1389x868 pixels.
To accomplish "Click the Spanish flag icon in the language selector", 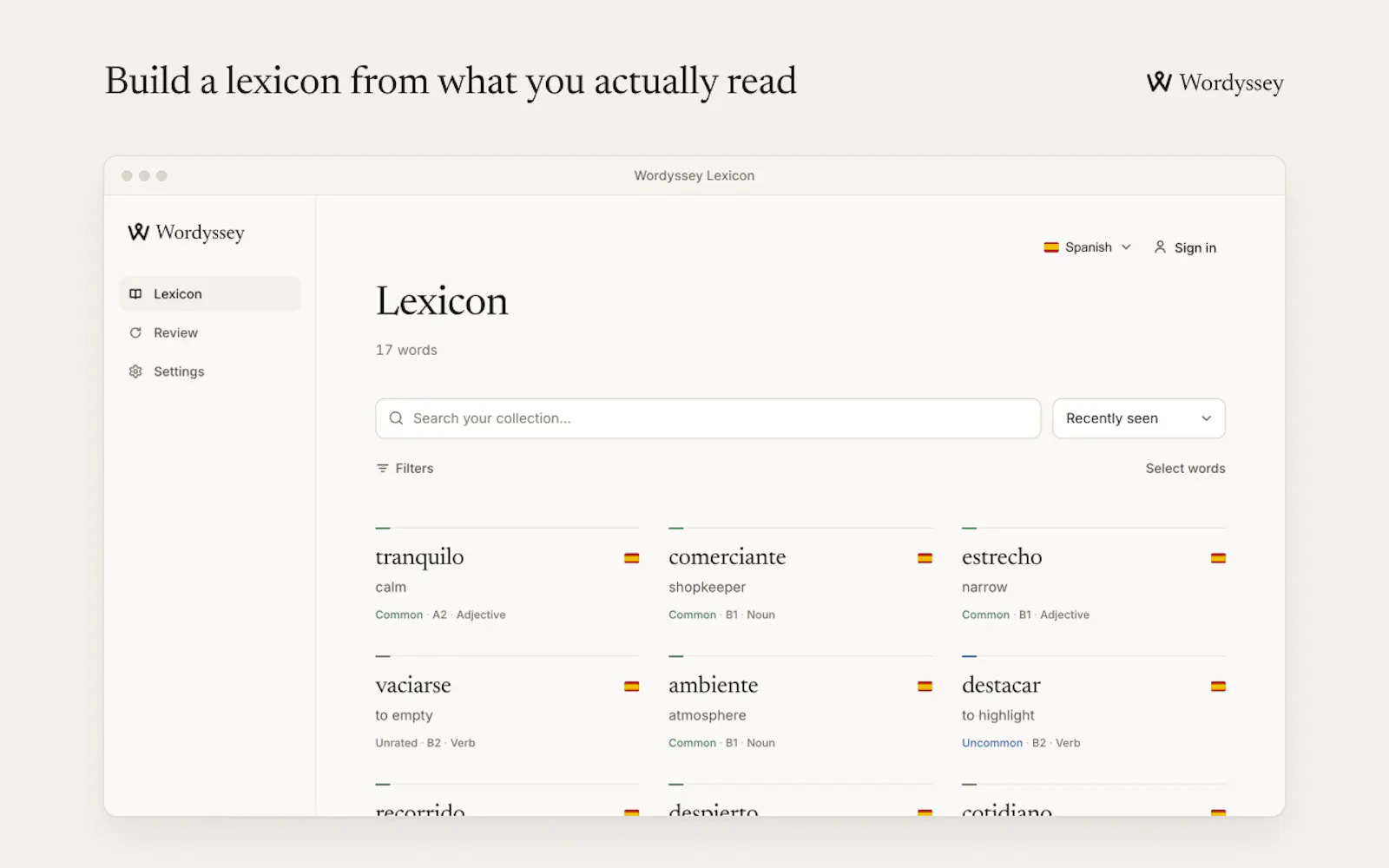I will (x=1051, y=247).
